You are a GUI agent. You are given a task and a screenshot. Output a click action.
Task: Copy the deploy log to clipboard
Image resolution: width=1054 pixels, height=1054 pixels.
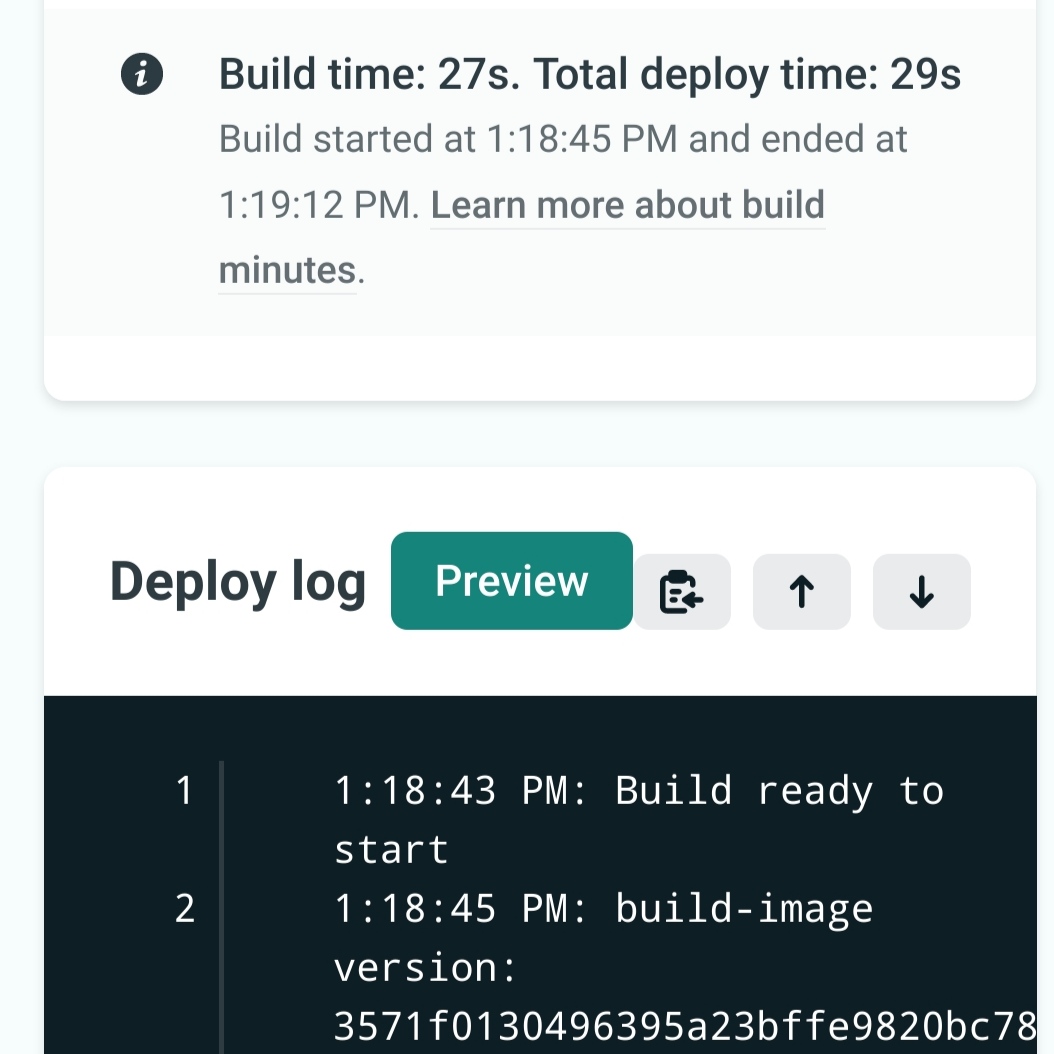(682, 592)
